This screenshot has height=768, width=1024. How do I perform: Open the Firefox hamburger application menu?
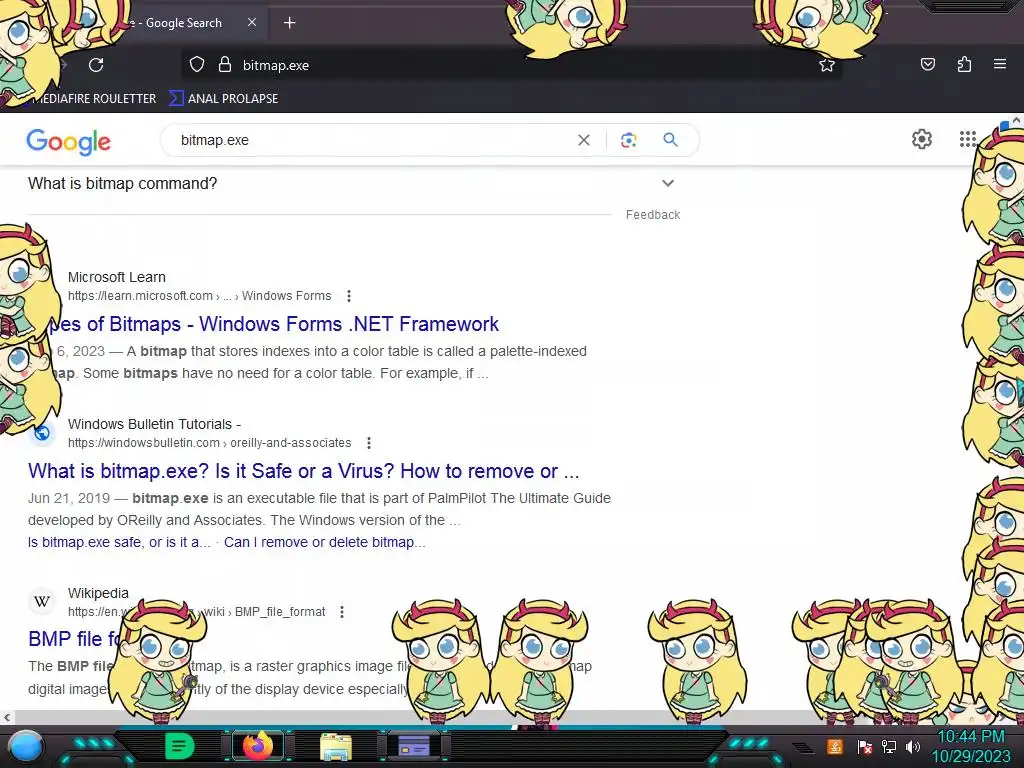(x=1000, y=64)
